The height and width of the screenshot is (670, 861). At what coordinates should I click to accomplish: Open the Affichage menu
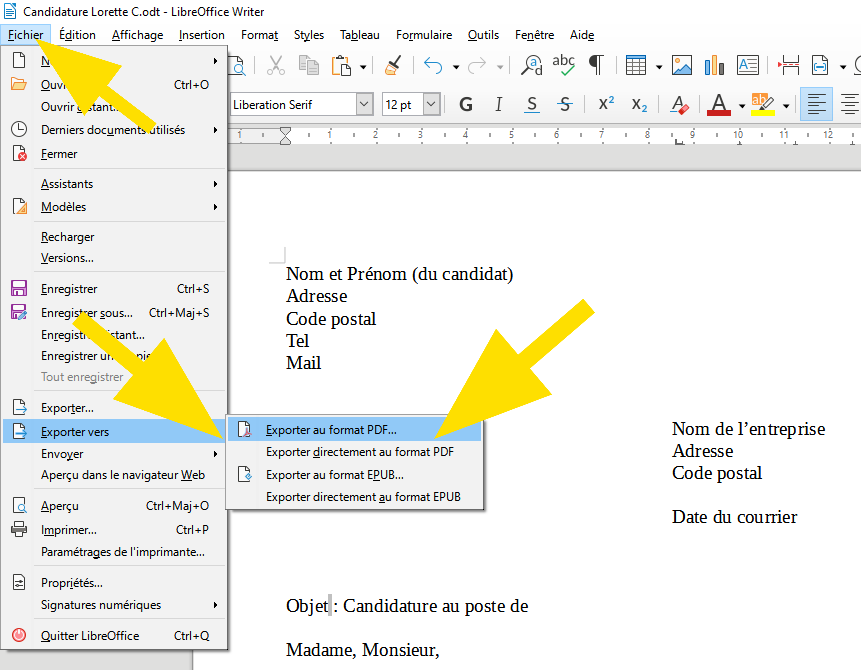tap(137, 35)
